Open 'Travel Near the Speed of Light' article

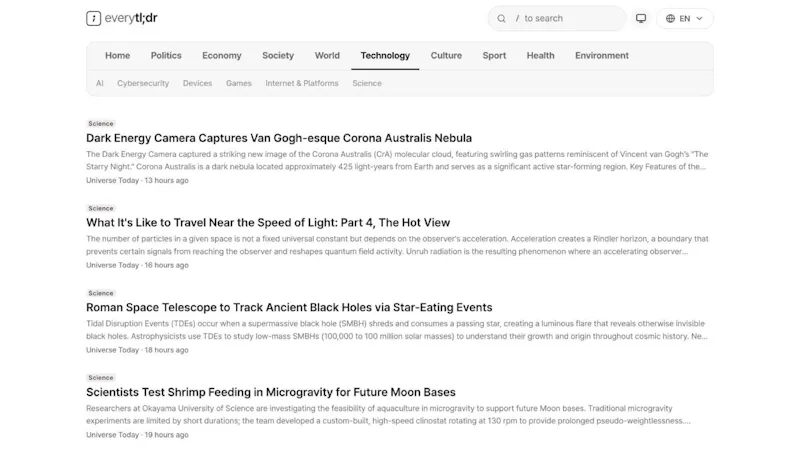click(x=268, y=223)
